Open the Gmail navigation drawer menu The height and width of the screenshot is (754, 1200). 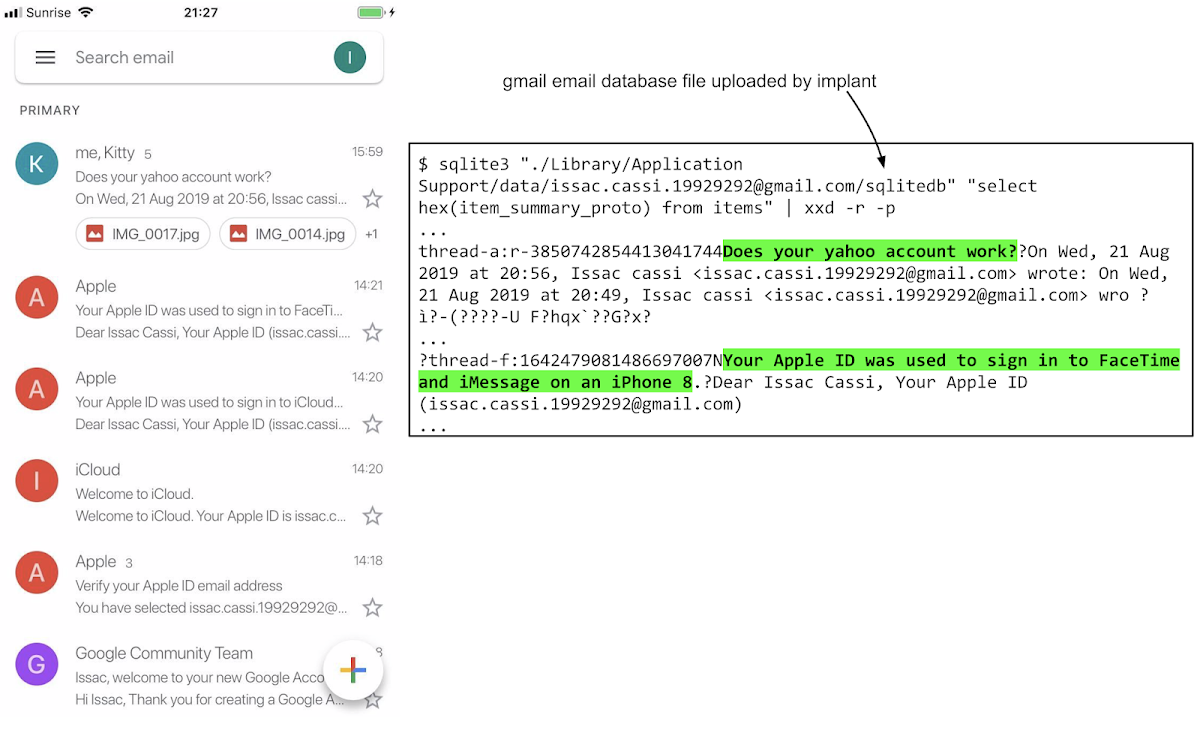pyautogui.click(x=45, y=57)
